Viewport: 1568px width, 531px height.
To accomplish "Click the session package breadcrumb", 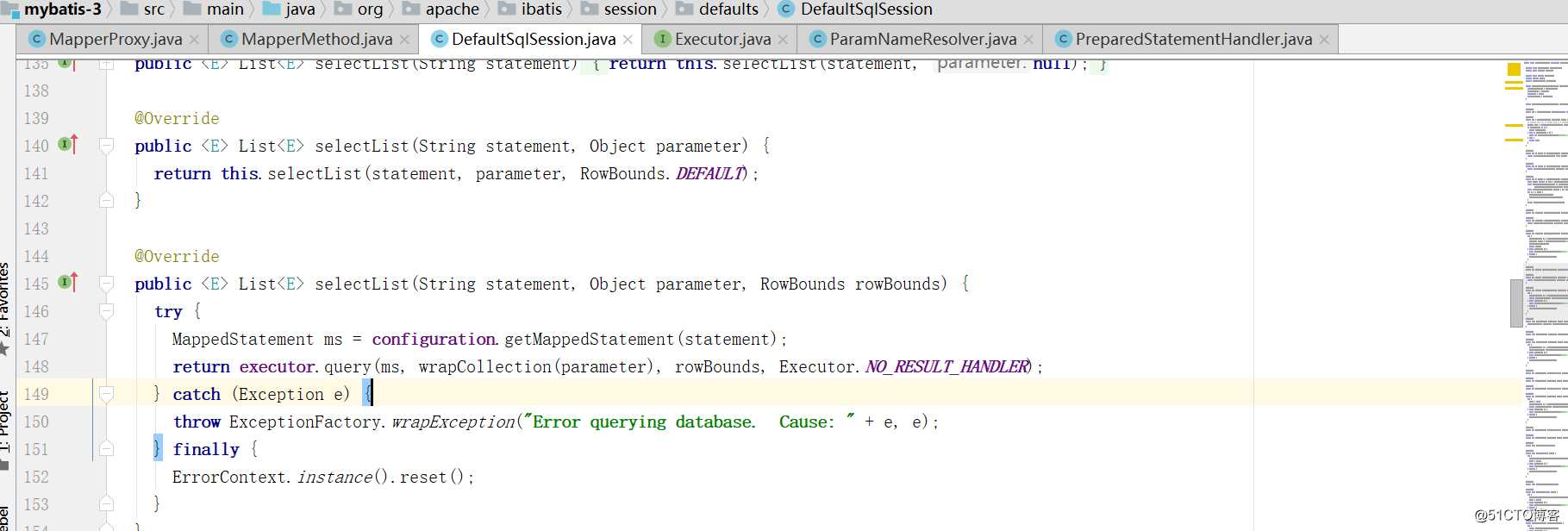I will [618, 9].
